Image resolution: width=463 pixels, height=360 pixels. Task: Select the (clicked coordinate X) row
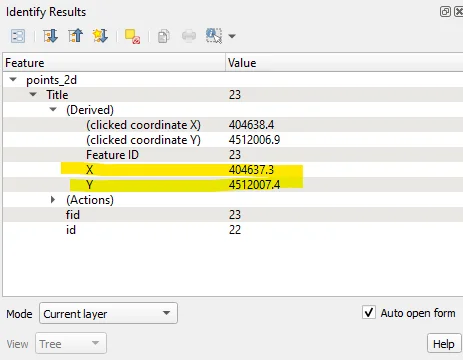click(233, 125)
